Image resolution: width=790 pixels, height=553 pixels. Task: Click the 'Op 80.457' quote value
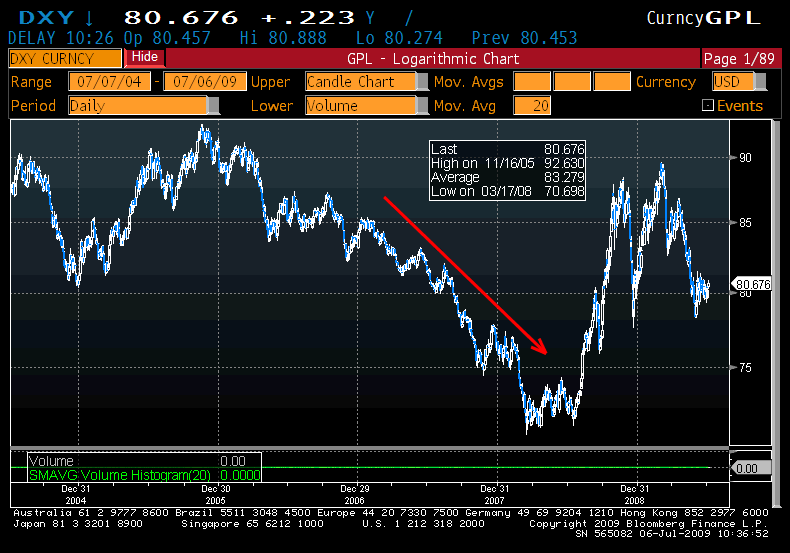click(x=167, y=38)
